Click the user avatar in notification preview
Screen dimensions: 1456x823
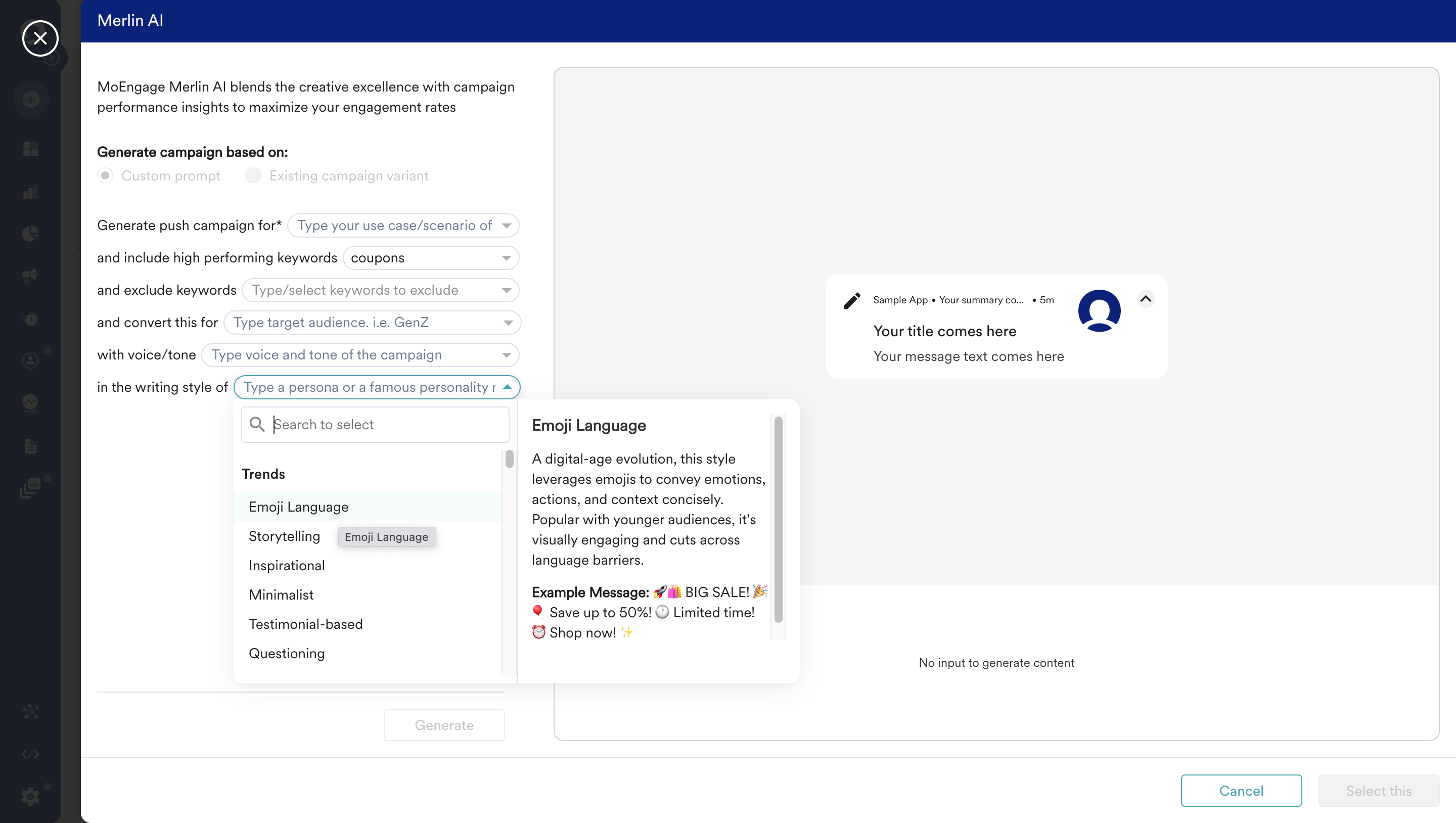(x=1100, y=310)
